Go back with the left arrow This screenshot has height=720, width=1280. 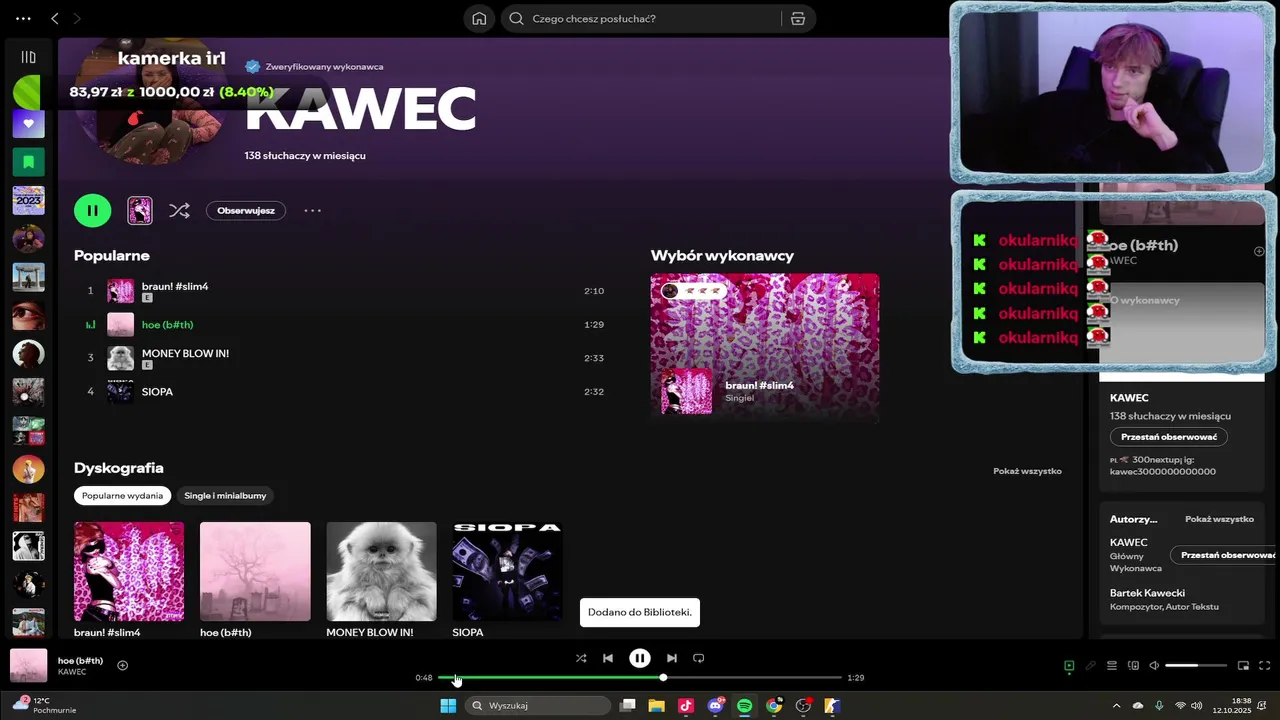[x=55, y=18]
